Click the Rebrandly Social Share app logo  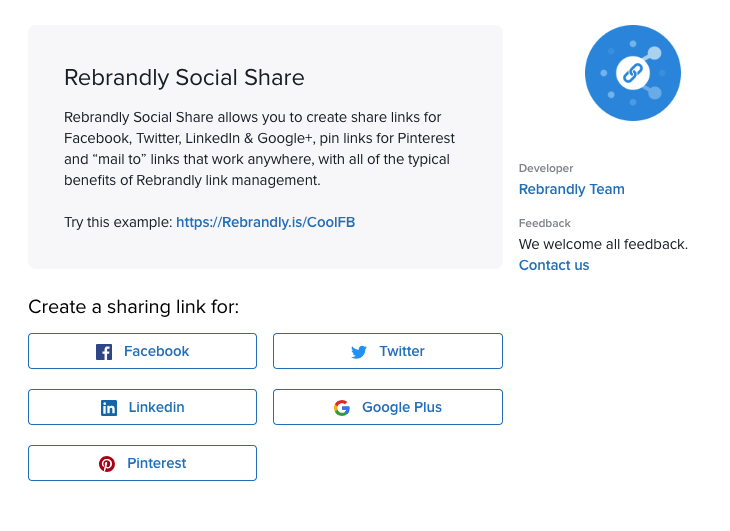pyautogui.click(x=633, y=73)
